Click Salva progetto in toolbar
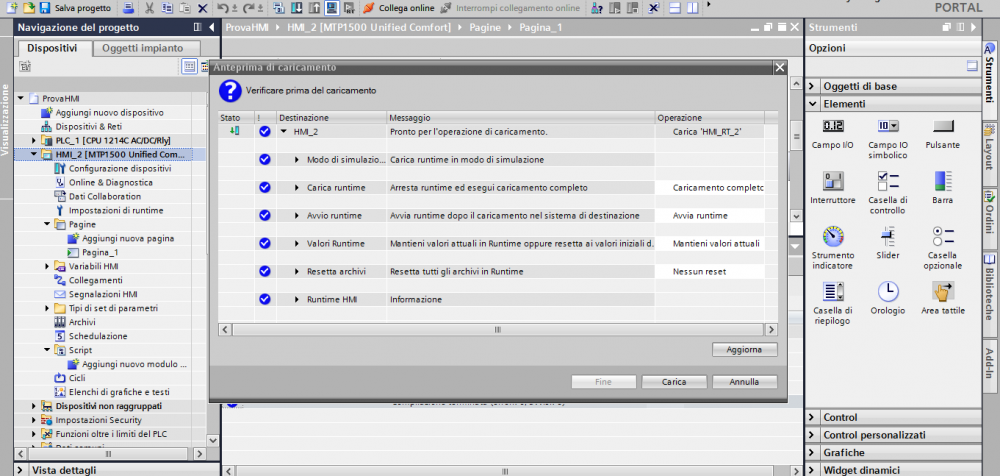The height and width of the screenshot is (476, 1000). click(75, 8)
